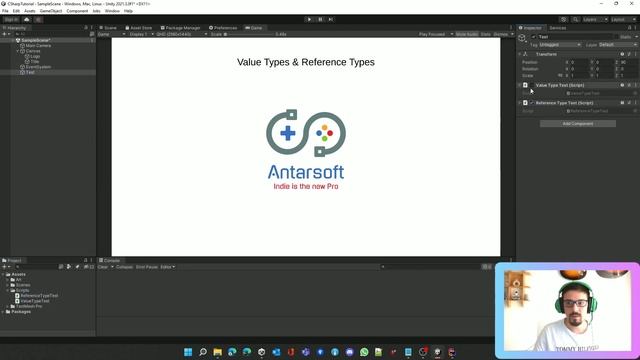Switch to the Package Manager tab
This screenshot has height=360, width=640.
coord(180,28)
